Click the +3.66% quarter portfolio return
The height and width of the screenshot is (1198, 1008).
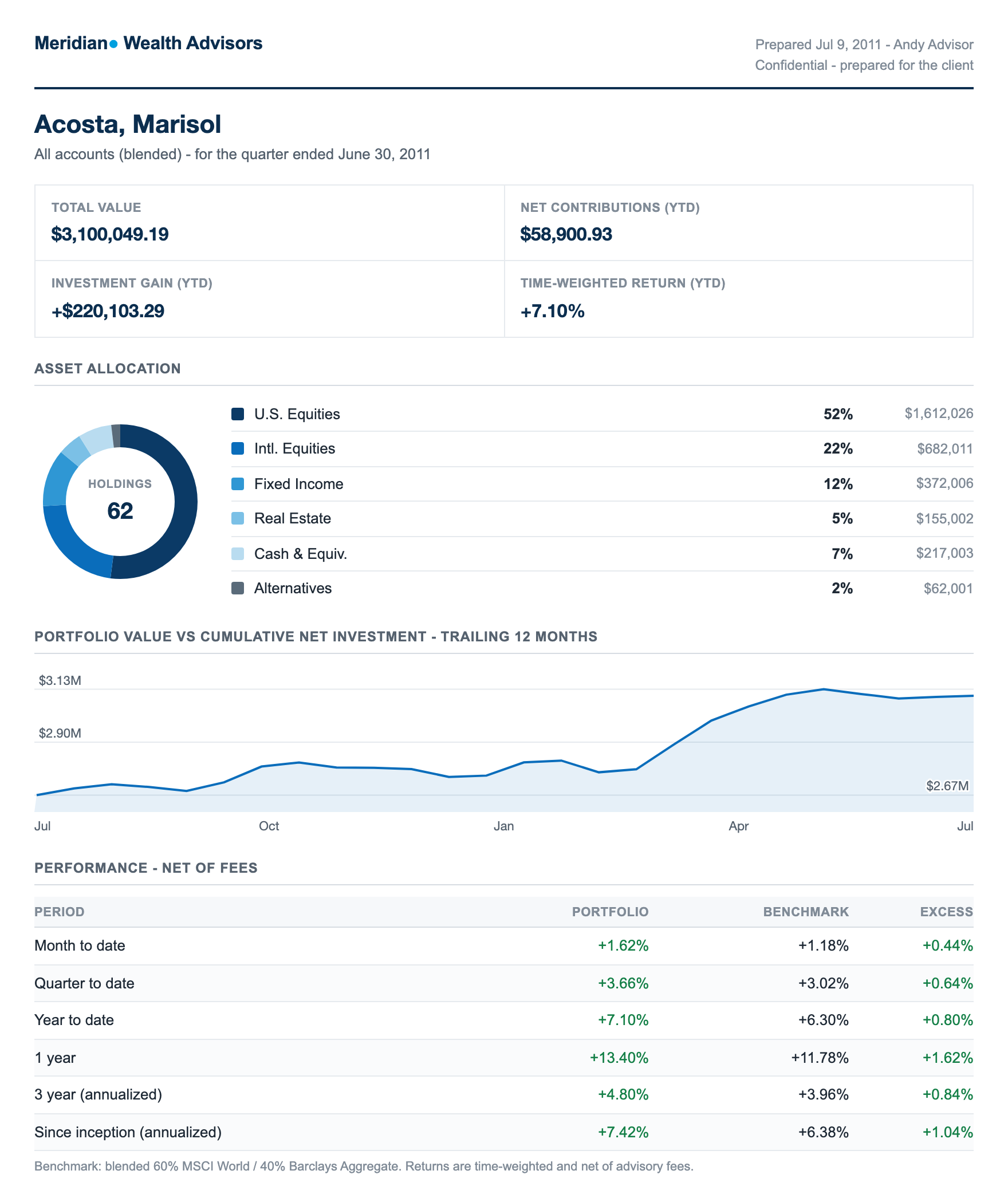[623, 983]
